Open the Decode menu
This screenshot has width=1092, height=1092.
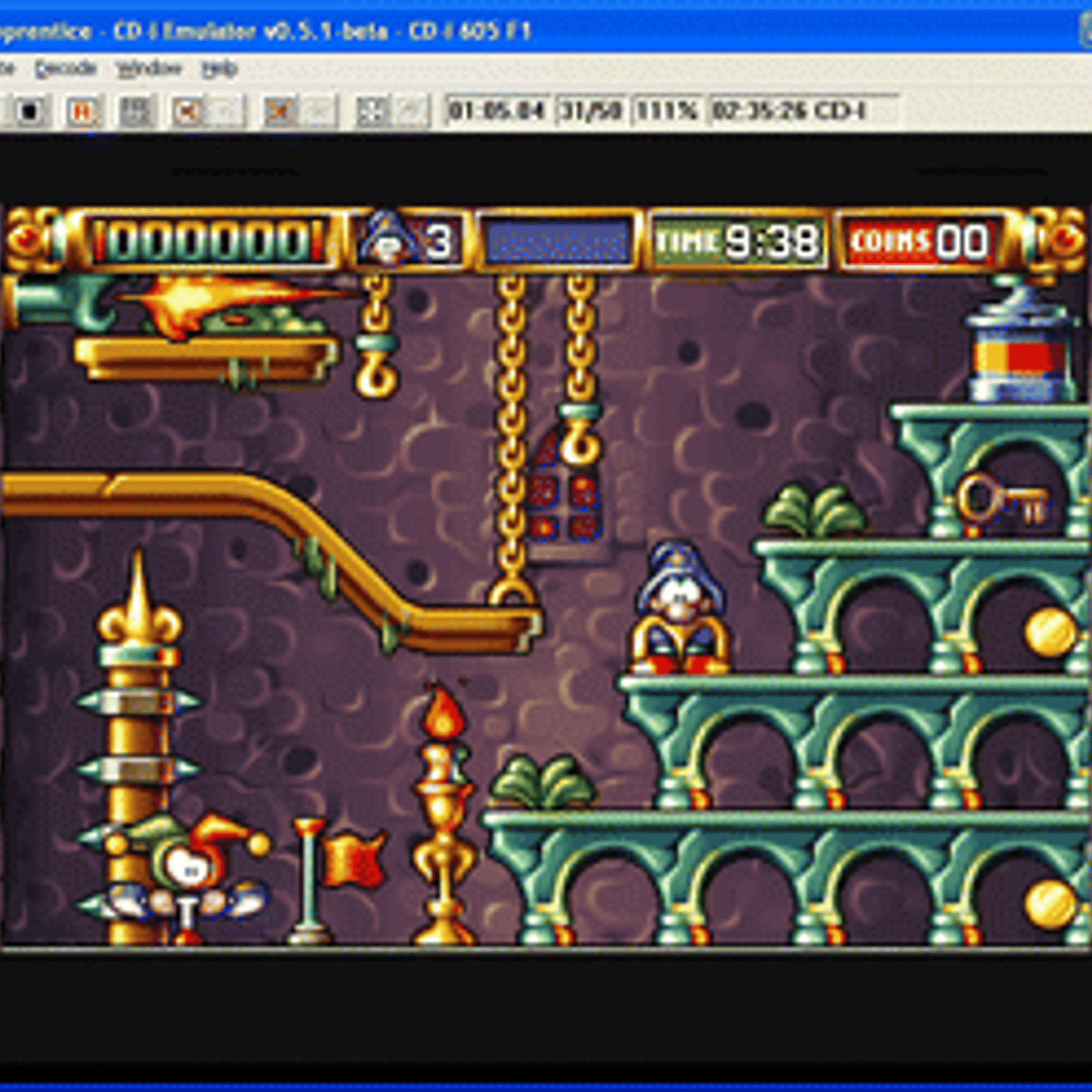(66, 68)
